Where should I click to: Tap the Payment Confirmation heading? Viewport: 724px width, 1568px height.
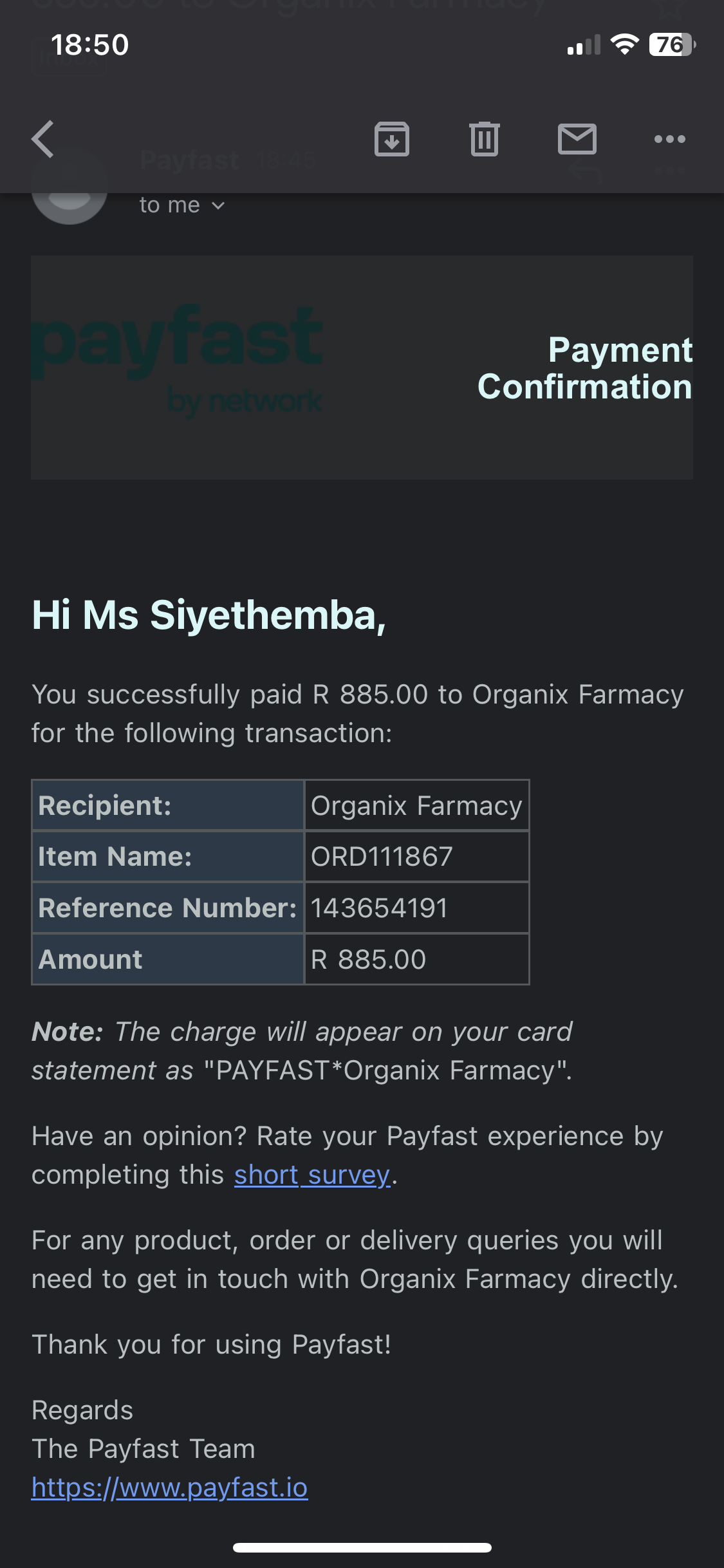point(585,368)
